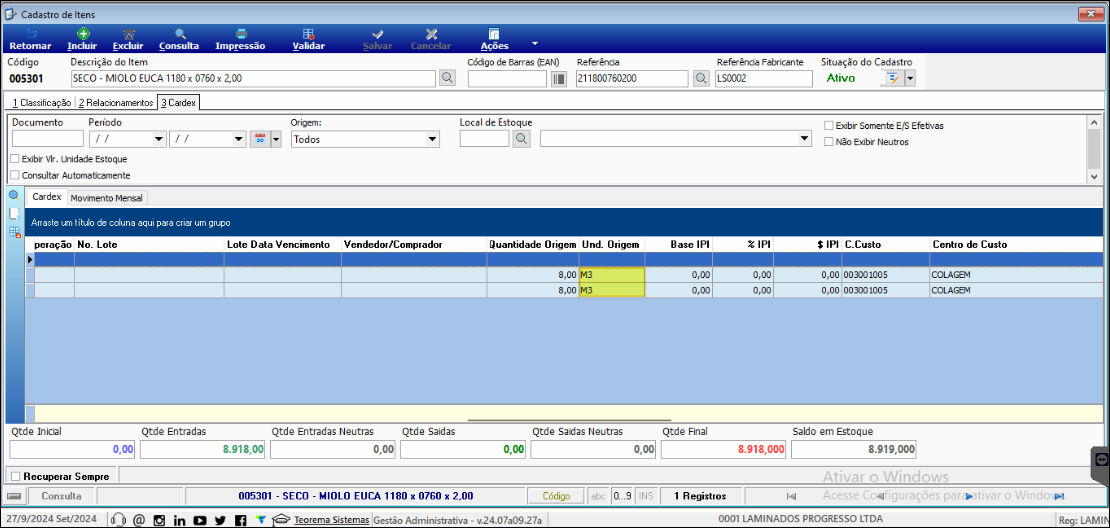This screenshot has width=1110, height=528.
Task: Open the YouTube icon in status bar
Action: point(200,520)
